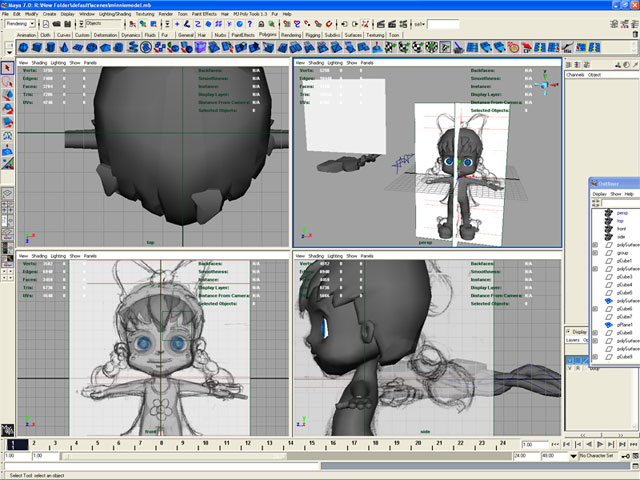This screenshot has height=480, width=640.
Task: Click the Save Scene disk icon
Action: click(67, 24)
